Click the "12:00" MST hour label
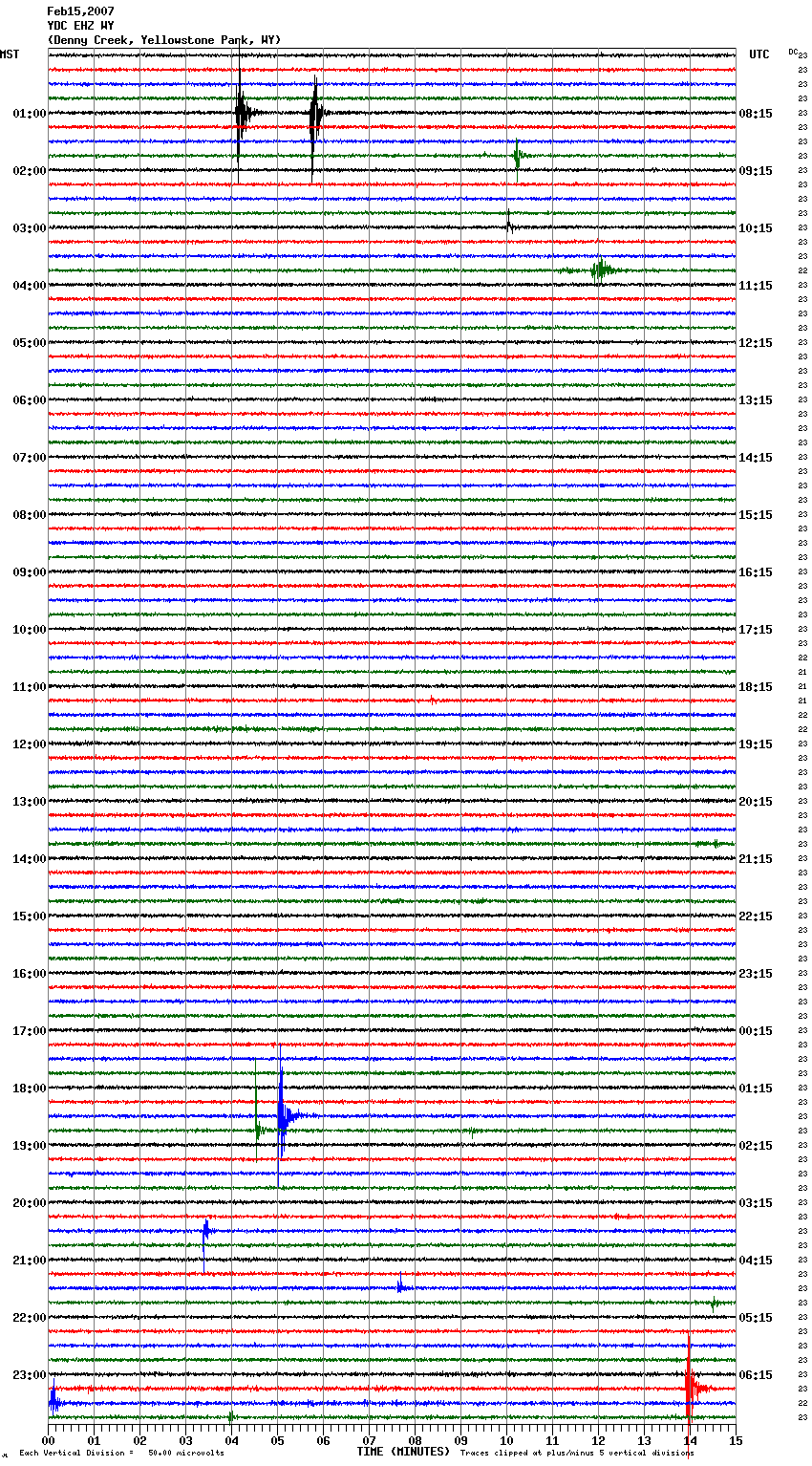The width and height of the screenshot is (812, 1466). click(x=30, y=744)
